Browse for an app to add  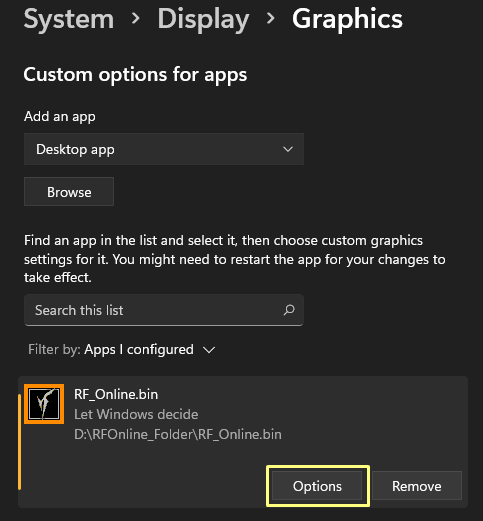coord(69,192)
